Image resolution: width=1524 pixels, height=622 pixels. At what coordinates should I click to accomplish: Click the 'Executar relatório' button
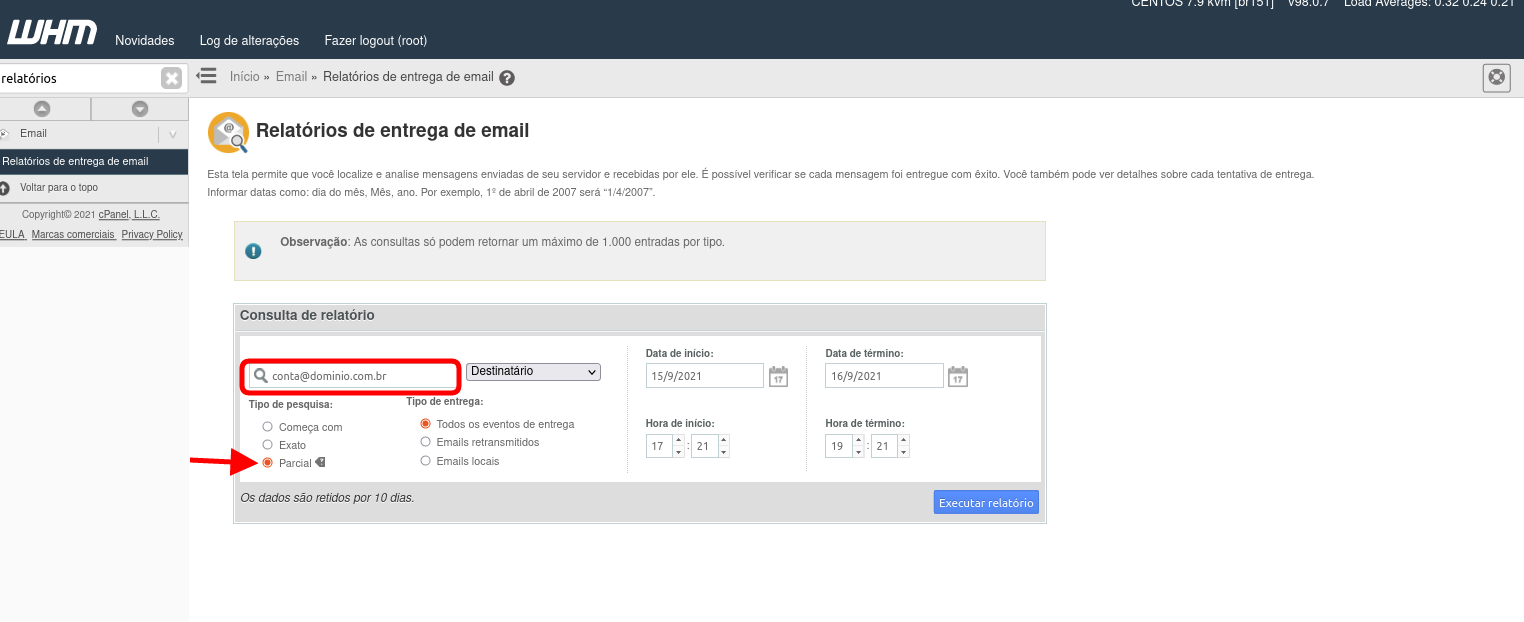pos(986,502)
